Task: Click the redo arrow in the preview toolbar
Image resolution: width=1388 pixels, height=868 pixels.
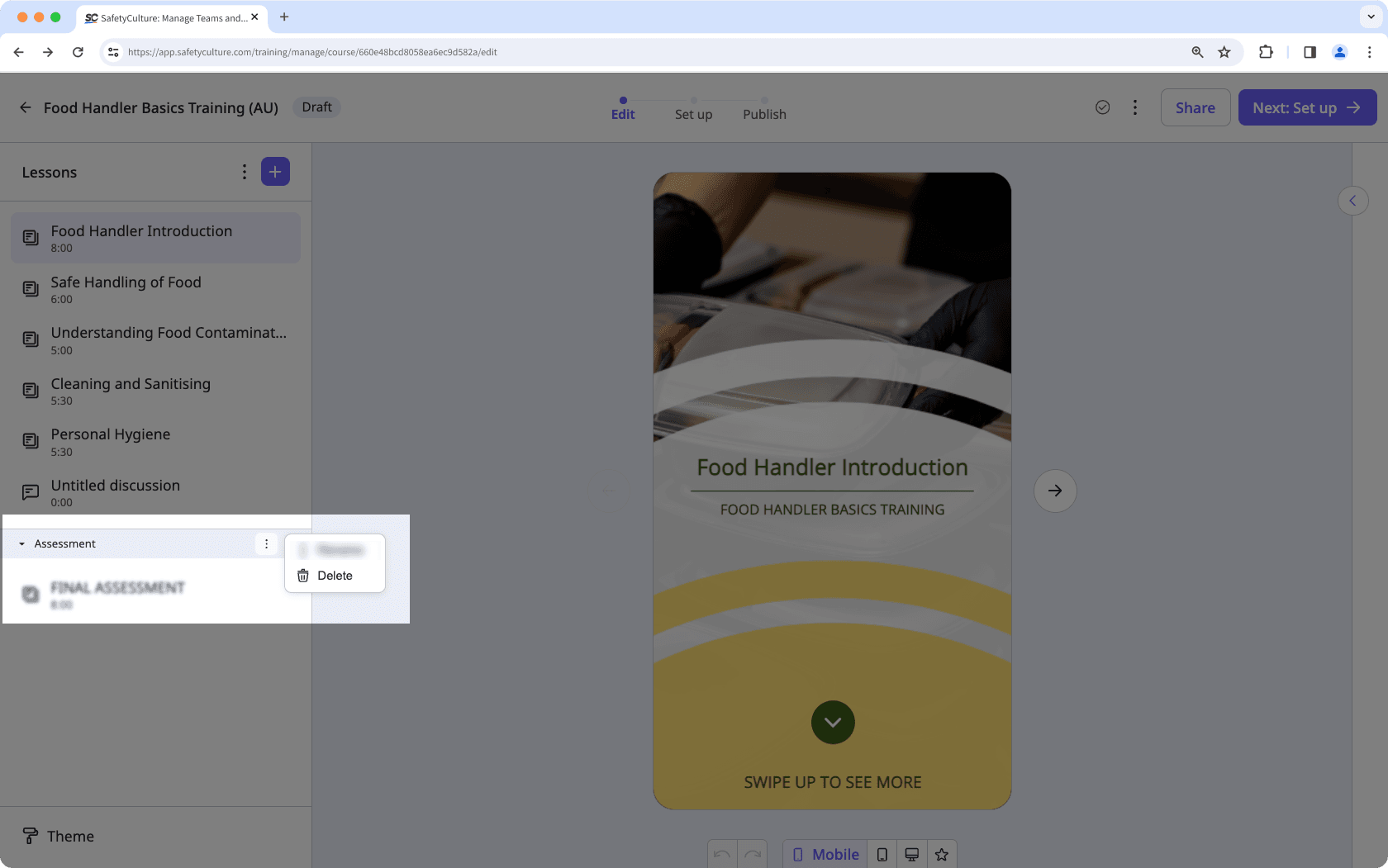Action: 752,854
